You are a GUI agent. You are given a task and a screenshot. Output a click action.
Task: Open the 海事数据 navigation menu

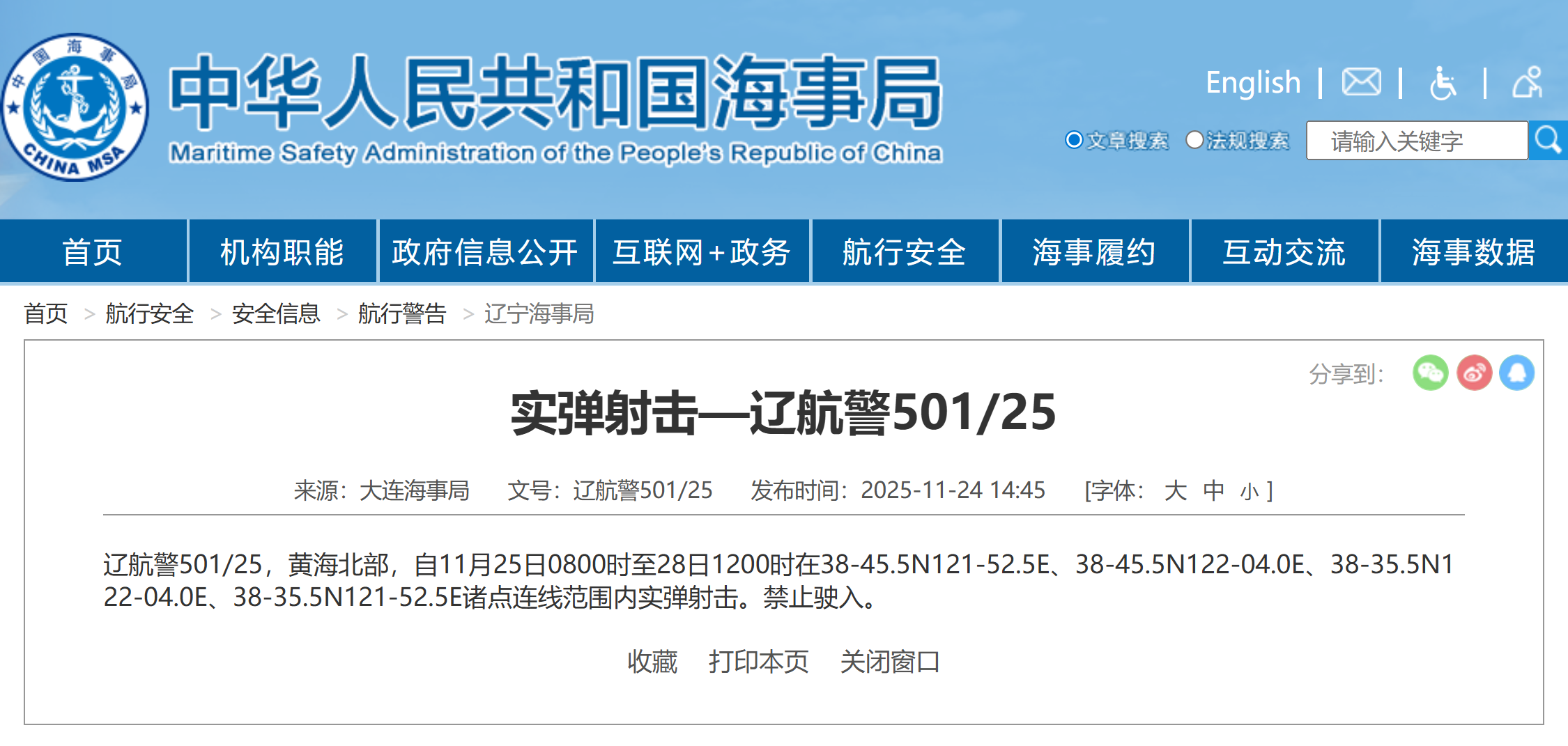point(1473,252)
